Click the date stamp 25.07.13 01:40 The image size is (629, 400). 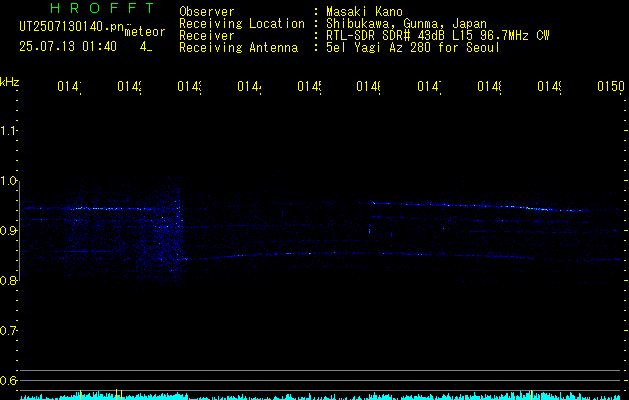tap(68, 47)
